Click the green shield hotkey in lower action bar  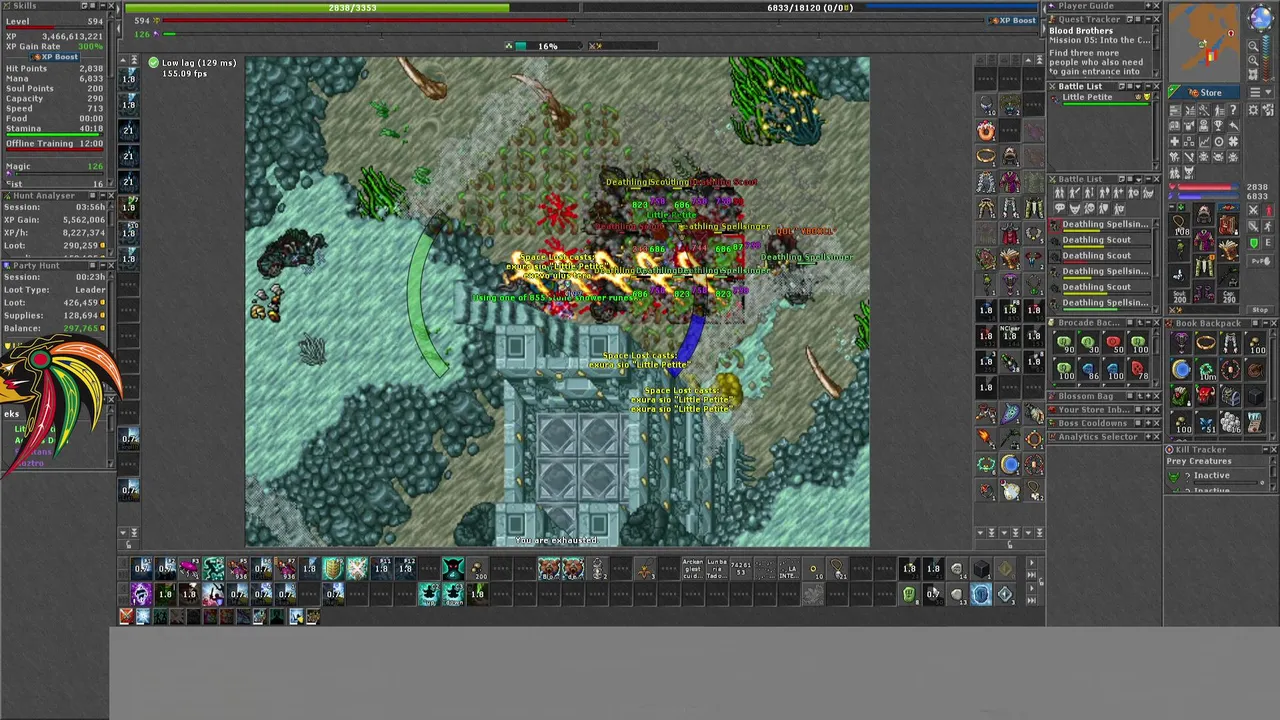point(909,595)
